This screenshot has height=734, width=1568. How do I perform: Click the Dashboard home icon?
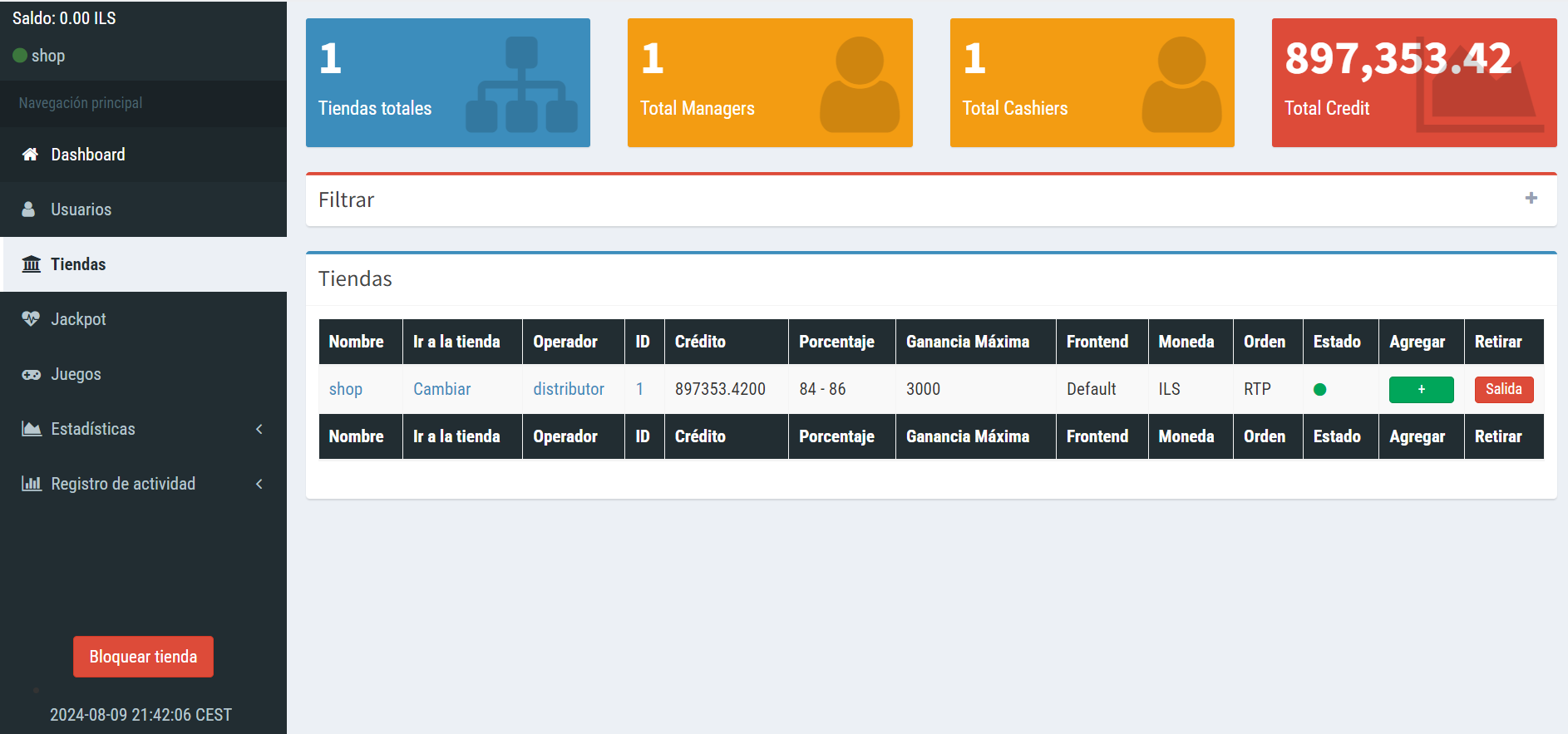[x=30, y=155]
